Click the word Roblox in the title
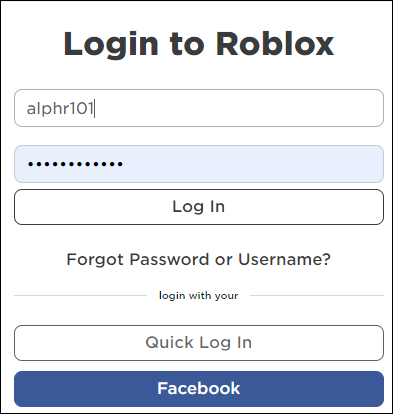Viewport: 393px width, 414px height. 275,43
